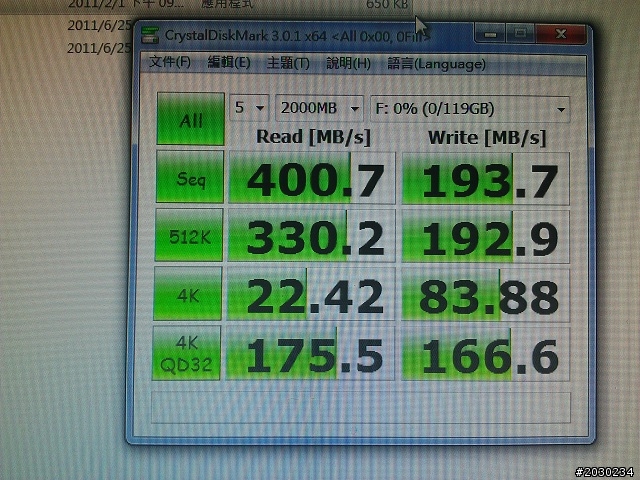Run all benchmarks with the All button

191,118
